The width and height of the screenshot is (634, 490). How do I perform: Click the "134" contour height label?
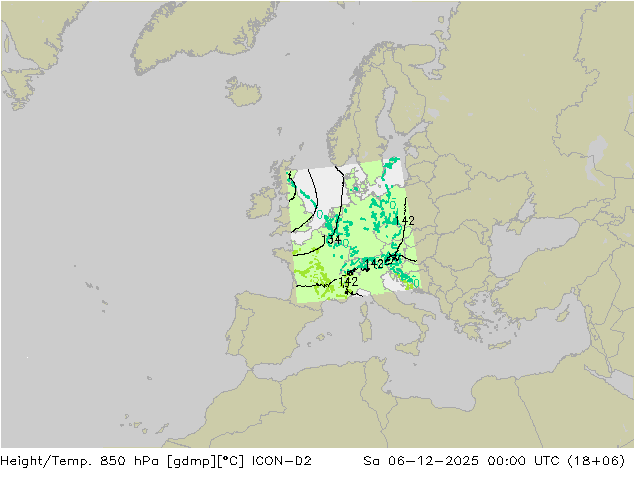point(331,240)
